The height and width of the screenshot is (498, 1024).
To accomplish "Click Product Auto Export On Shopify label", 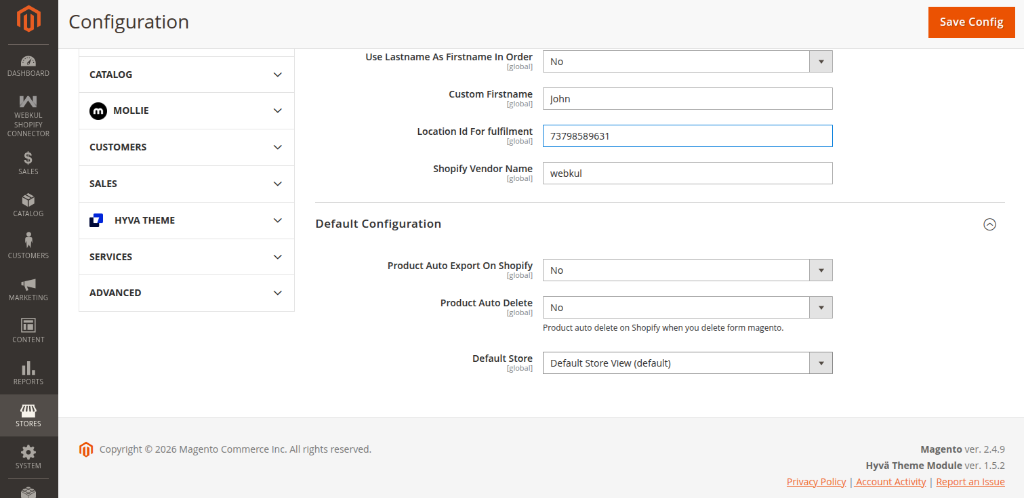I will 460,266.
